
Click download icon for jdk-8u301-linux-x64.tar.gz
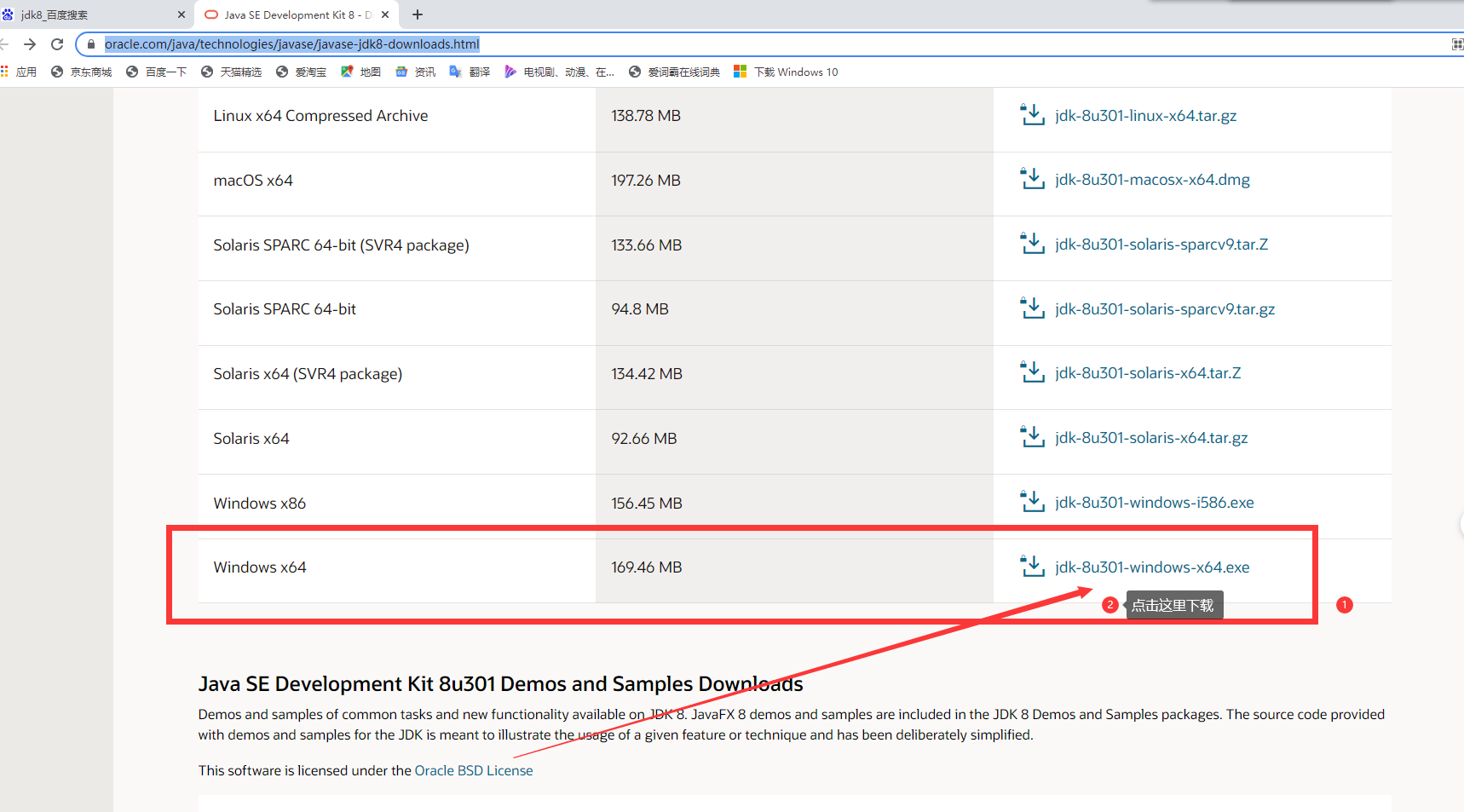pyautogui.click(x=1032, y=115)
